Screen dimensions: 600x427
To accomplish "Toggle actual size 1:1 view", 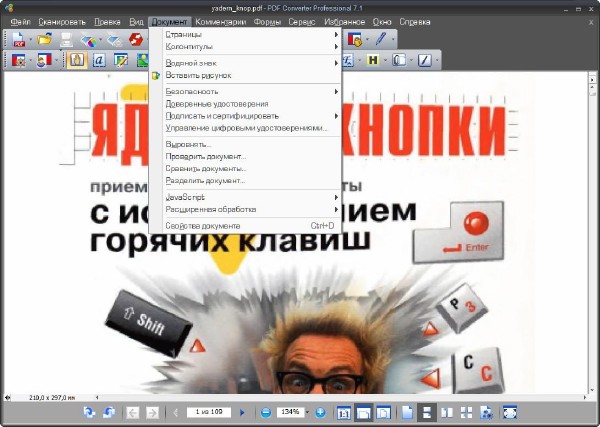I will [x=344, y=412].
